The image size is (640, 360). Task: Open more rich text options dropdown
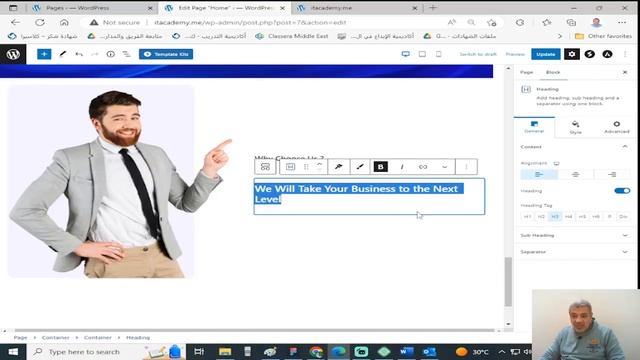tap(444, 167)
